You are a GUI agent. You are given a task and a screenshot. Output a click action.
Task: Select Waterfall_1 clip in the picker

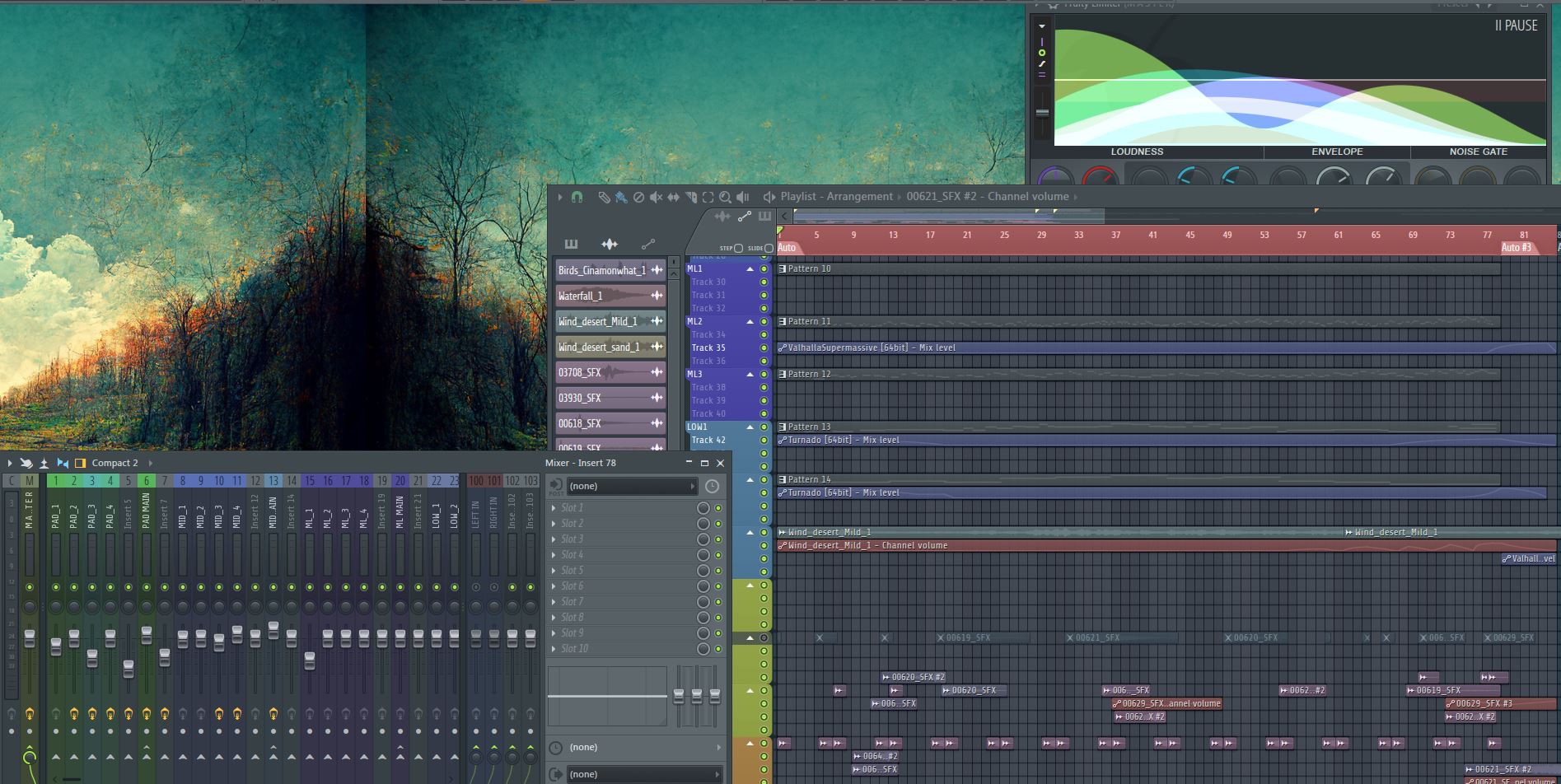tap(610, 296)
